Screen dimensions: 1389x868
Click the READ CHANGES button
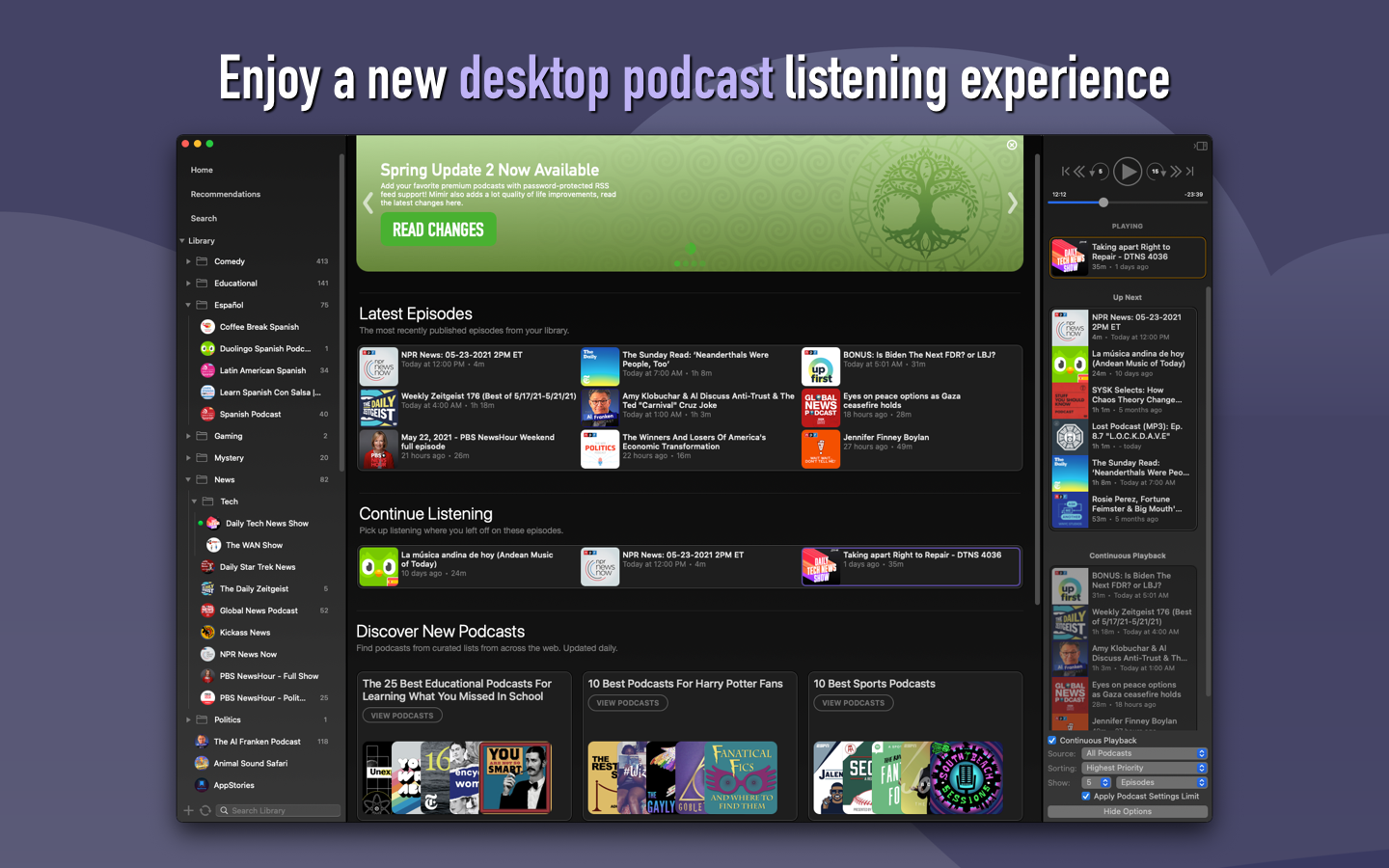pos(438,230)
